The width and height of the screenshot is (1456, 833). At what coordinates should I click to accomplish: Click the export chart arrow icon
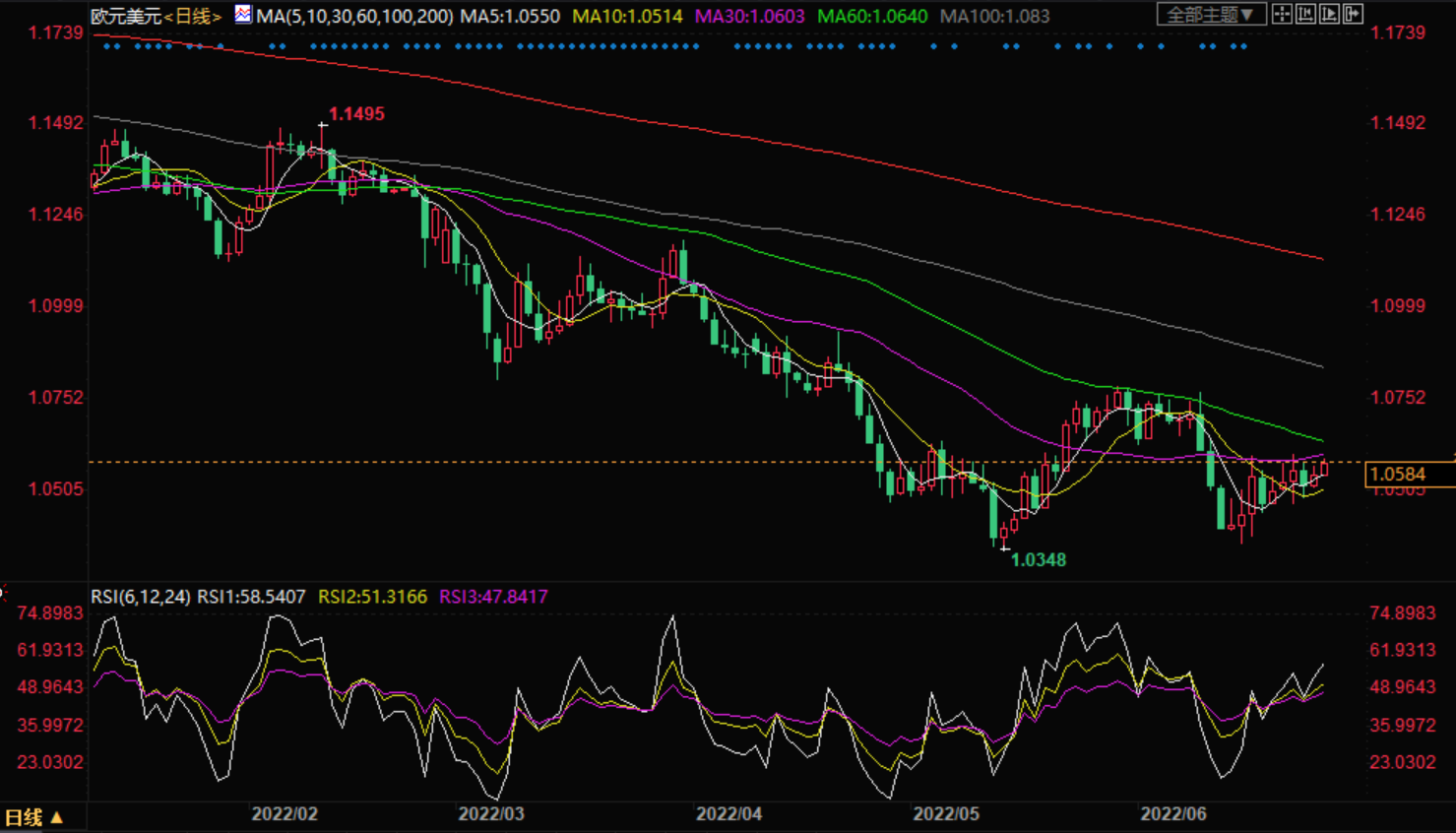click(x=1353, y=14)
